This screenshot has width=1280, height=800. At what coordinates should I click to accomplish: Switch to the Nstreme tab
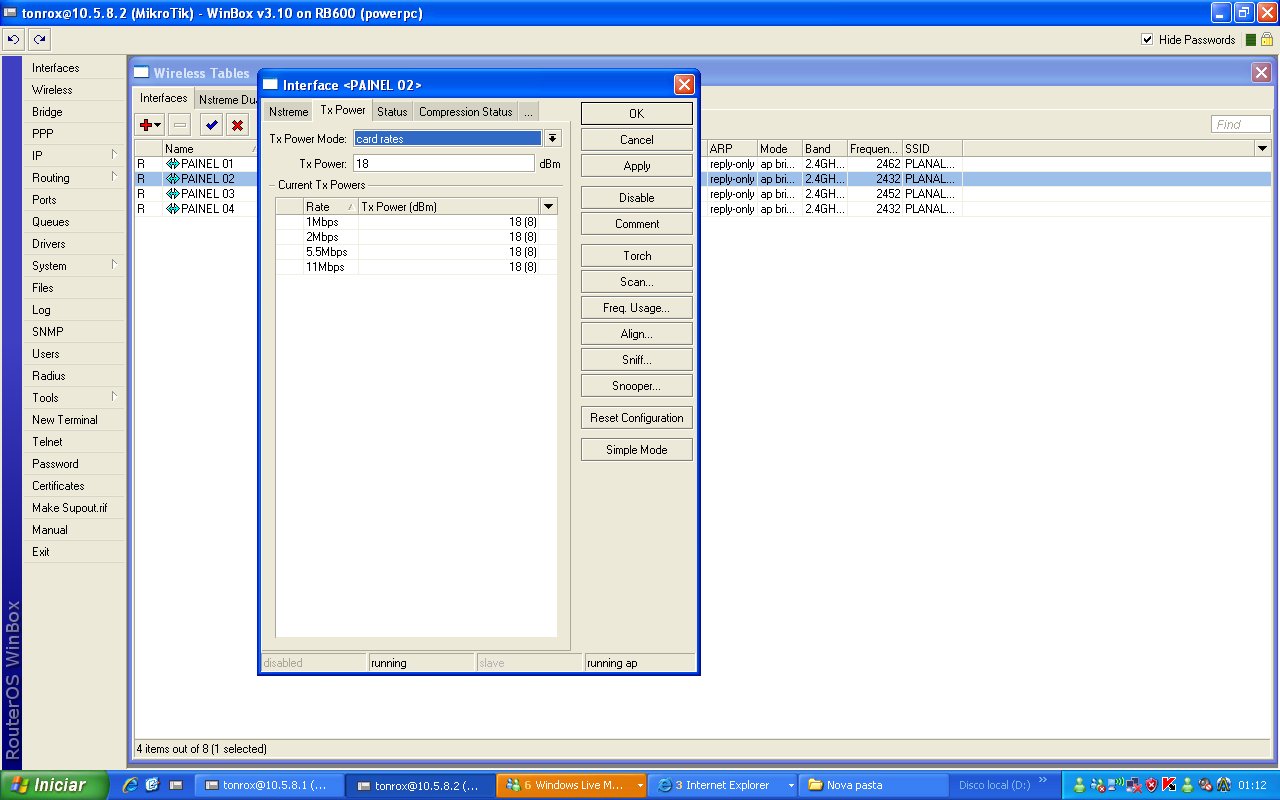(x=289, y=112)
